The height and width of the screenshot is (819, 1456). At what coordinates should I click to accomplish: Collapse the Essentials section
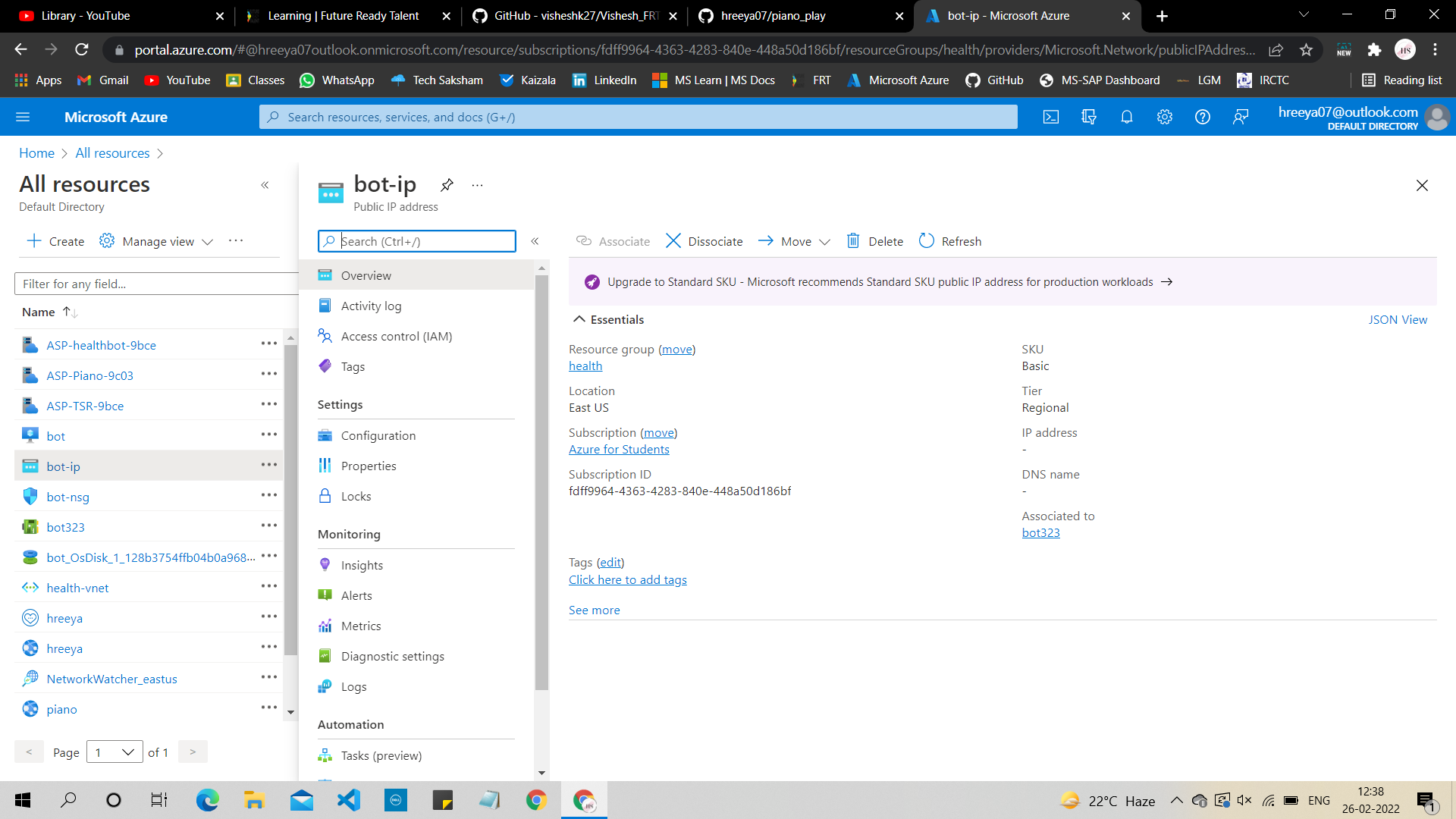(579, 319)
